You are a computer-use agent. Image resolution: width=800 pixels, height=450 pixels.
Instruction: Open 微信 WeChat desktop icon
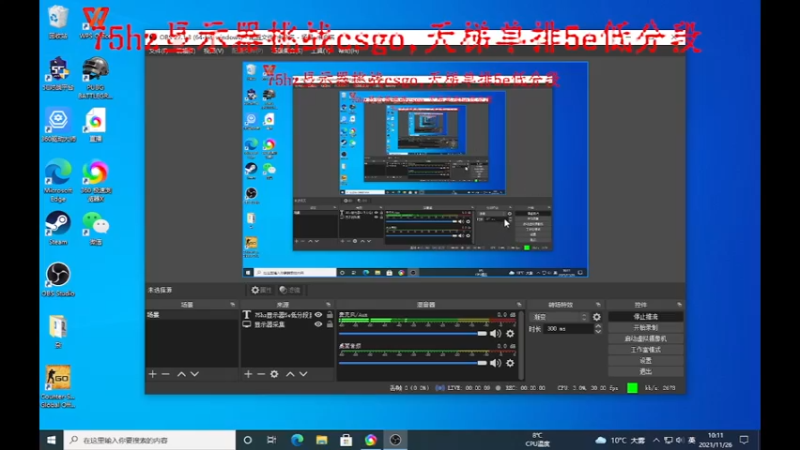pos(95,228)
